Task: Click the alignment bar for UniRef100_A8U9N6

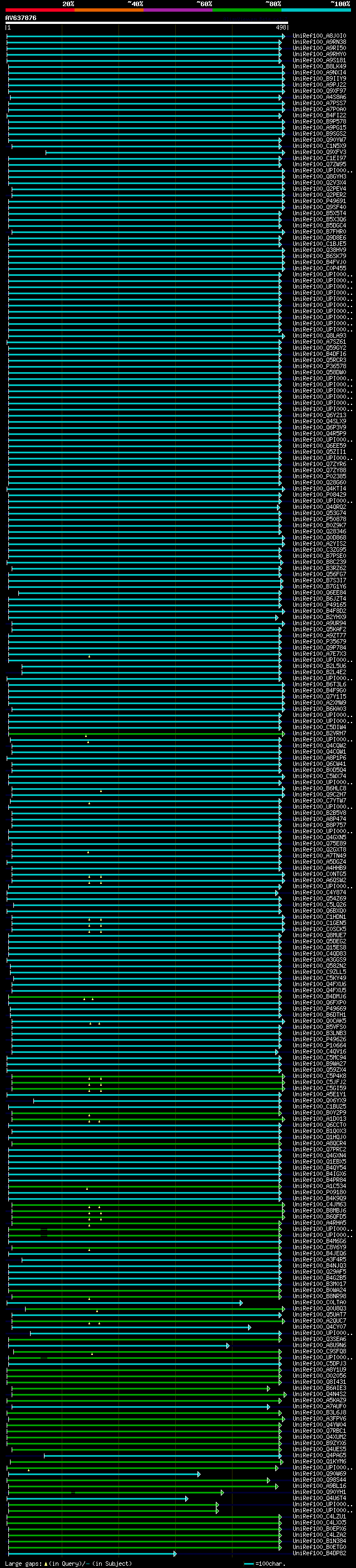Action: (x=119, y=1345)
